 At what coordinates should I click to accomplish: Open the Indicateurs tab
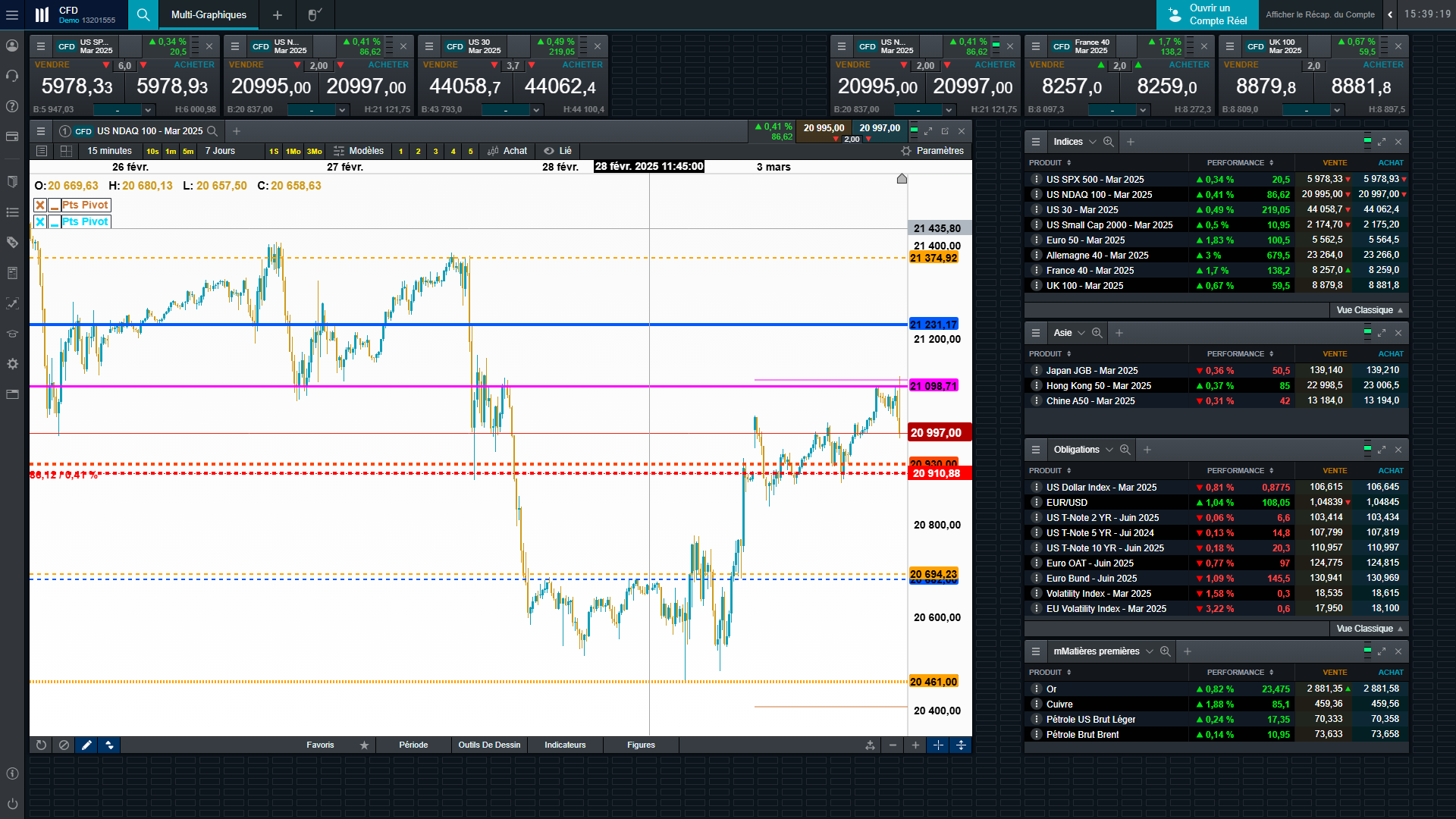(565, 745)
